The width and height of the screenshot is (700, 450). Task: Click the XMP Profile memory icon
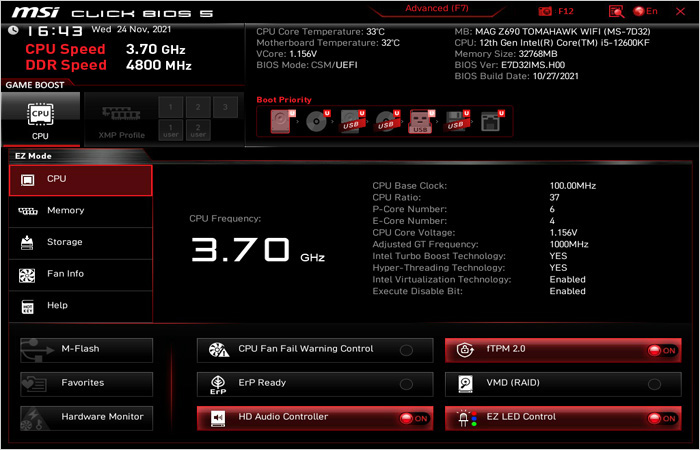[x=121, y=113]
